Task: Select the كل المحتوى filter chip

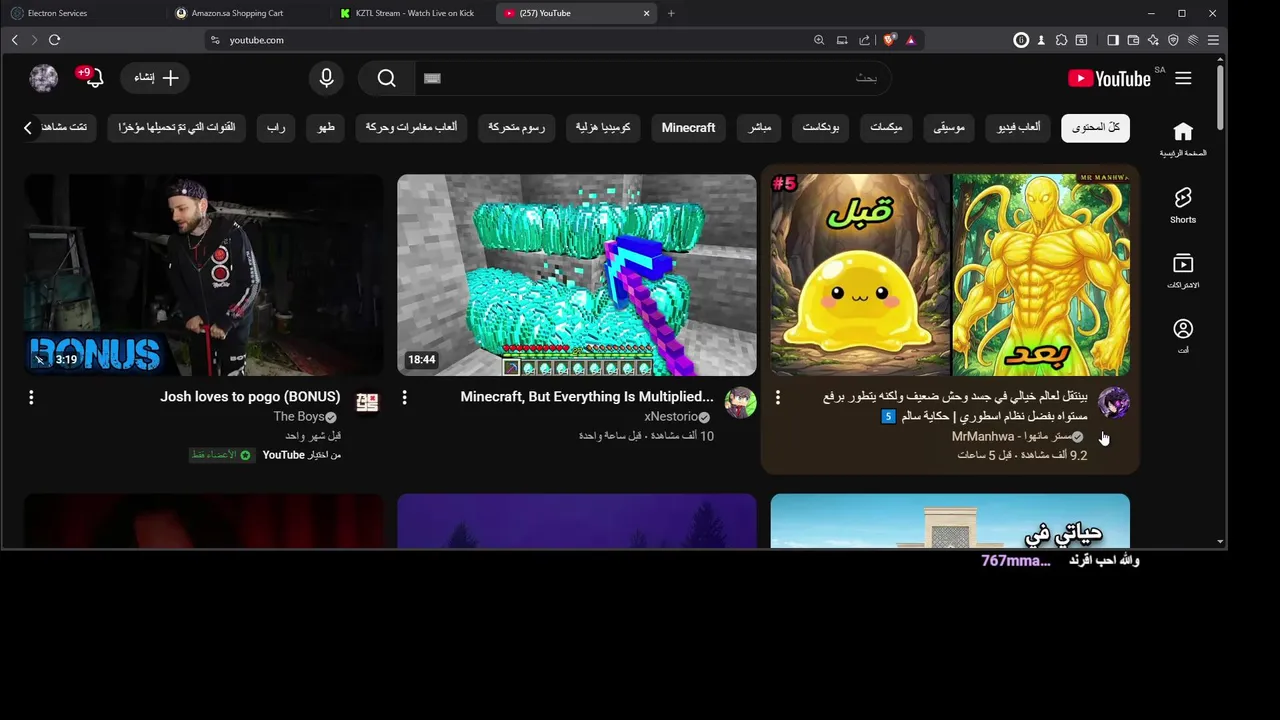Action: click(x=1095, y=127)
